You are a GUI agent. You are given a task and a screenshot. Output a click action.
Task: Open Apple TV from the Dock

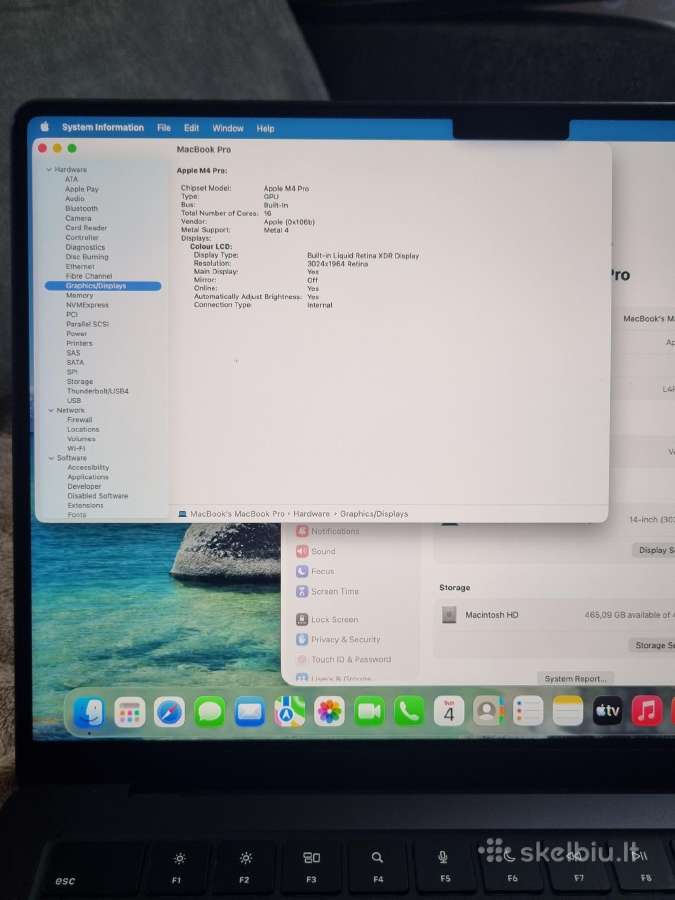[x=607, y=711]
